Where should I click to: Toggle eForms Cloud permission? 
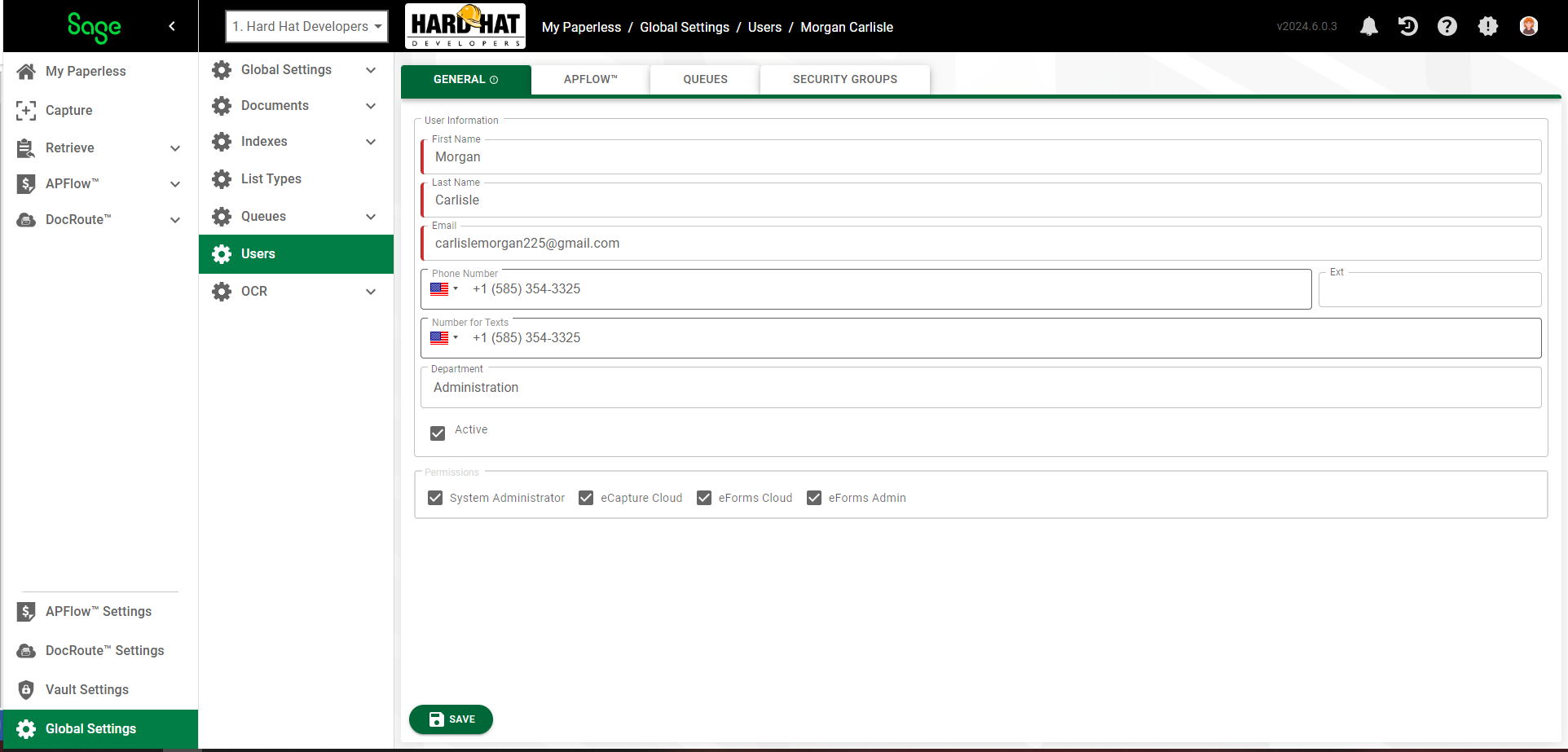(704, 498)
